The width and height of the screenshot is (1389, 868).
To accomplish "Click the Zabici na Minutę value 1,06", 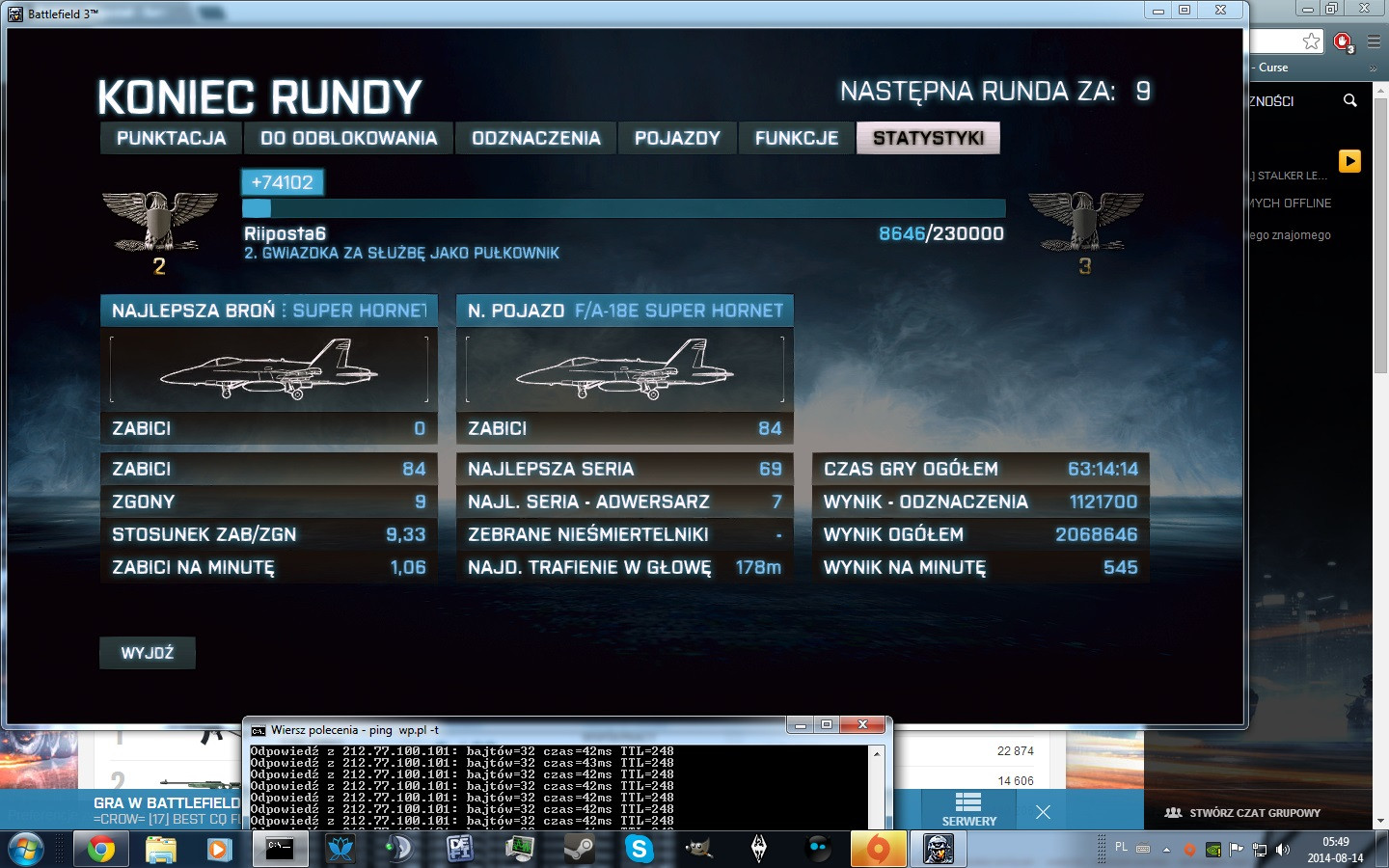I will point(408,567).
